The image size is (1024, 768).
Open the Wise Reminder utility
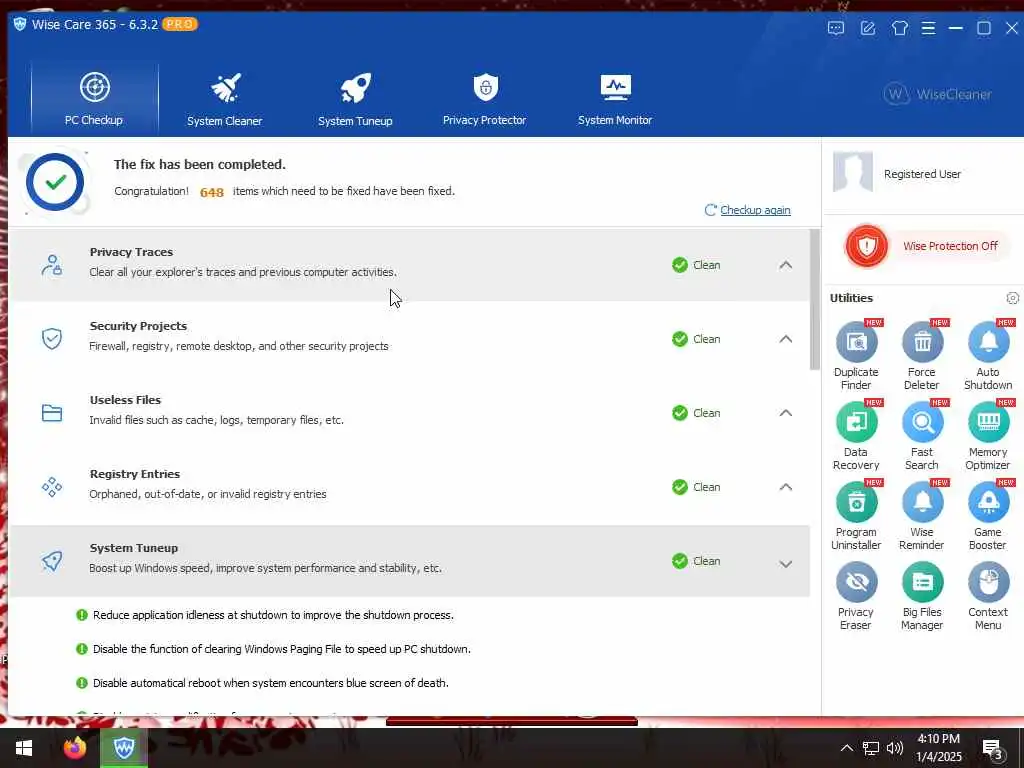tap(922, 517)
